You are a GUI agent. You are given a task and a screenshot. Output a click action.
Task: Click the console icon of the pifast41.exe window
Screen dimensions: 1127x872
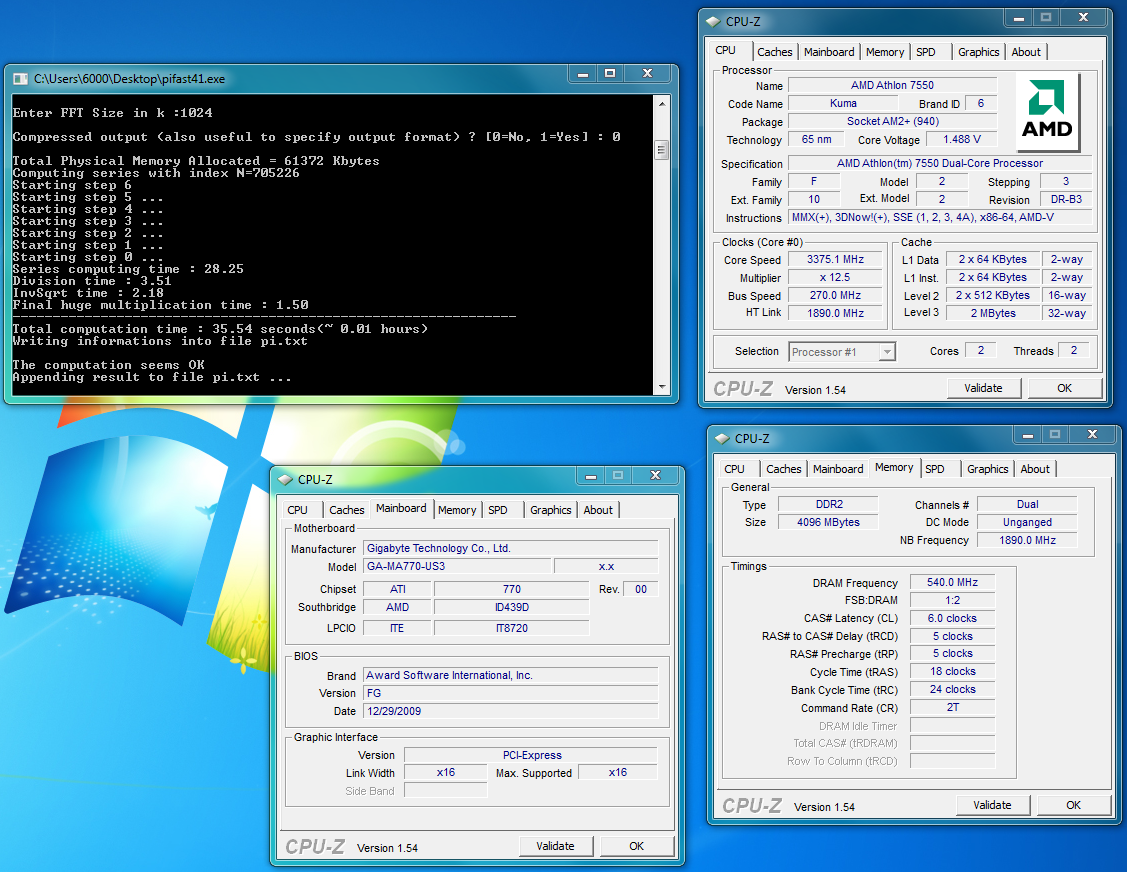click(x=20, y=79)
